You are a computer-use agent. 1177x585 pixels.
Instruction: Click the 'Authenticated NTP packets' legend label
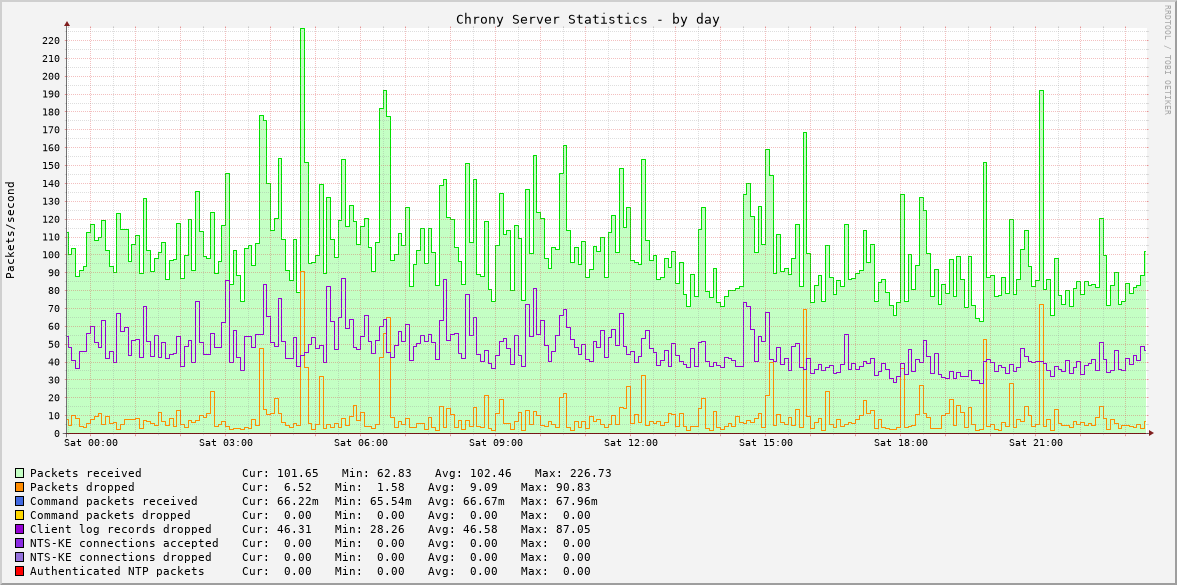(117, 571)
